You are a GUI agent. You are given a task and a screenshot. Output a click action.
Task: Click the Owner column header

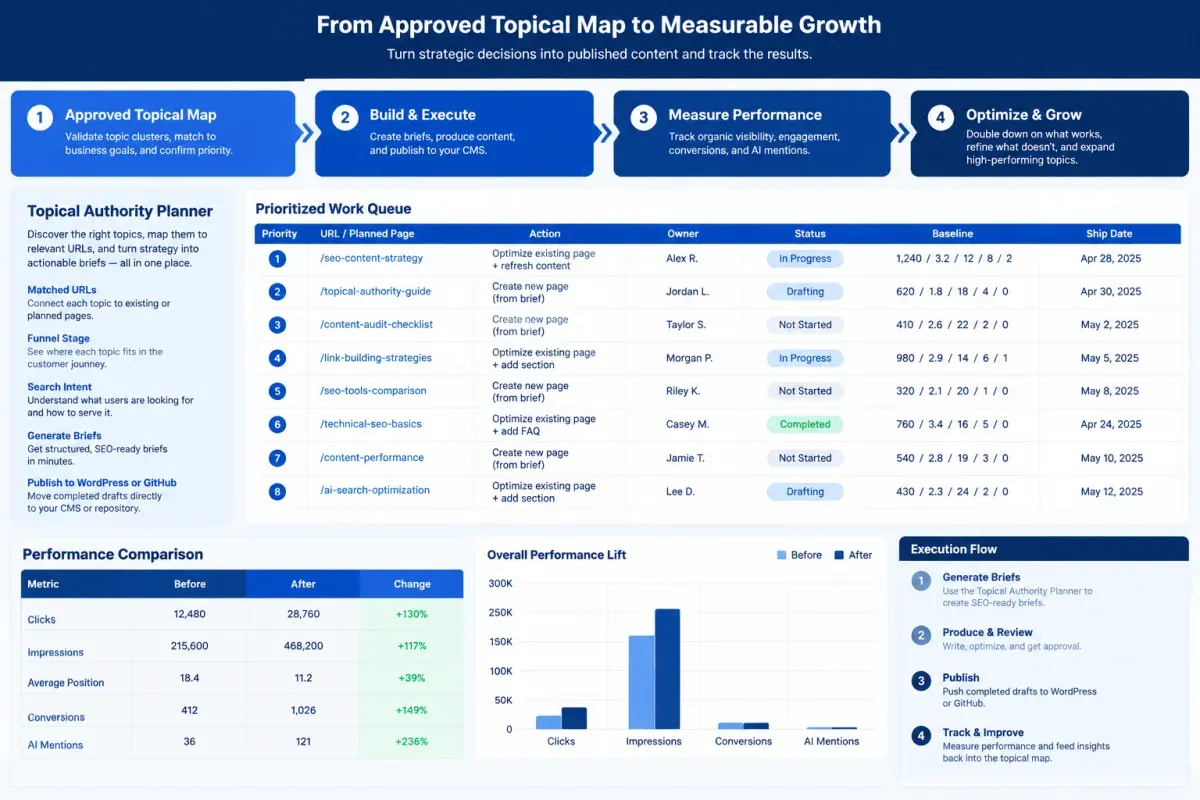point(683,234)
